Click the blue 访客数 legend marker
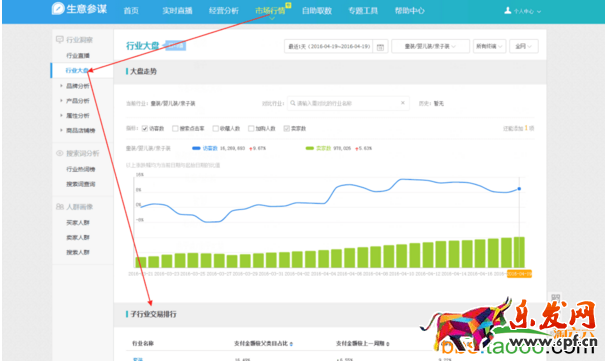 (x=196, y=148)
